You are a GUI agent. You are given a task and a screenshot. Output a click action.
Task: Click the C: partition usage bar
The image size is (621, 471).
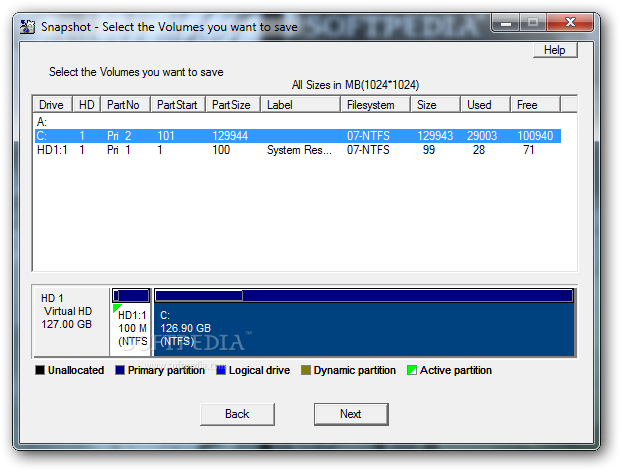(363, 296)
